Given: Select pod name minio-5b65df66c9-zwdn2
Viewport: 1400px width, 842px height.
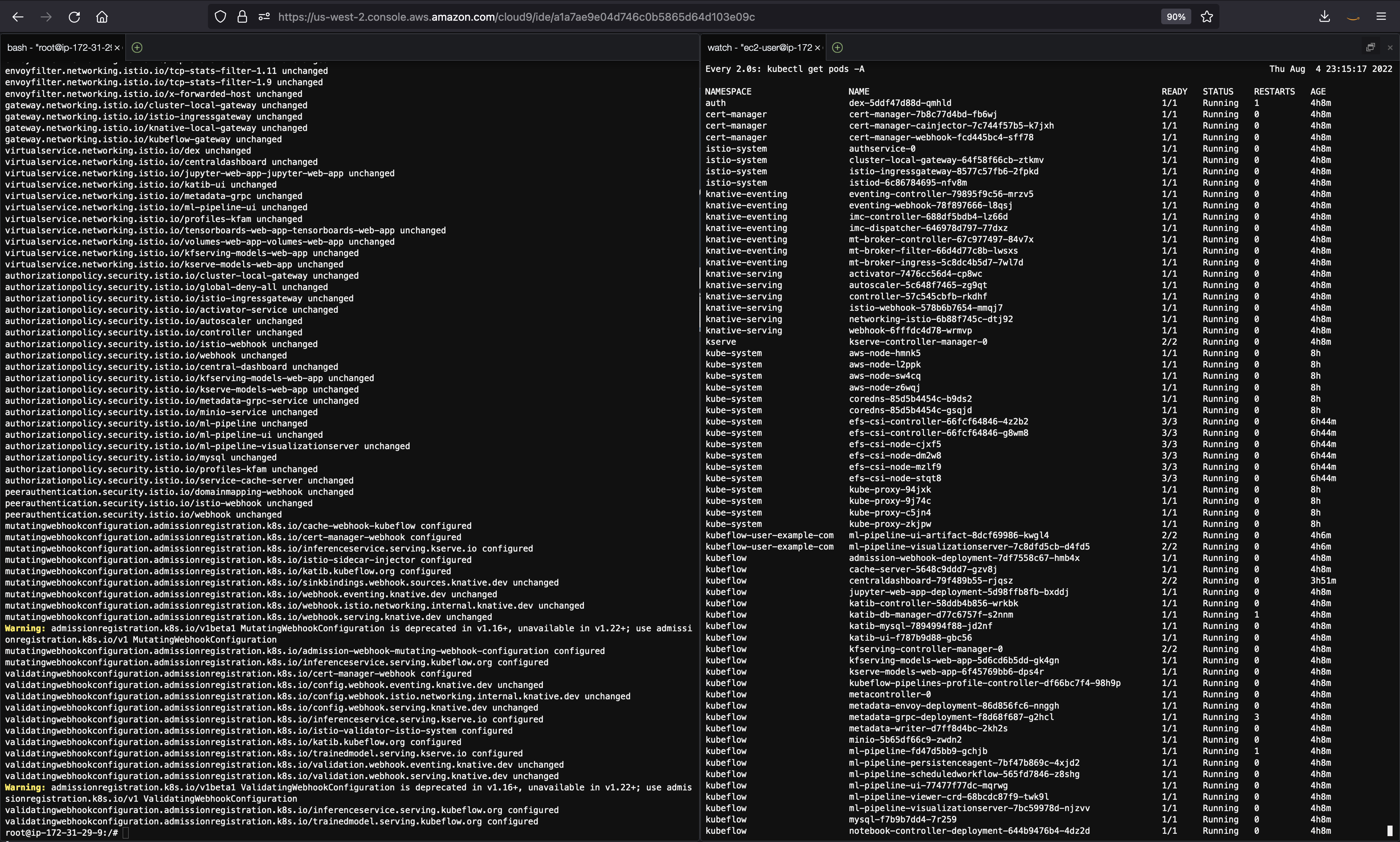Looking at the screenshot, I should (905, 739).
